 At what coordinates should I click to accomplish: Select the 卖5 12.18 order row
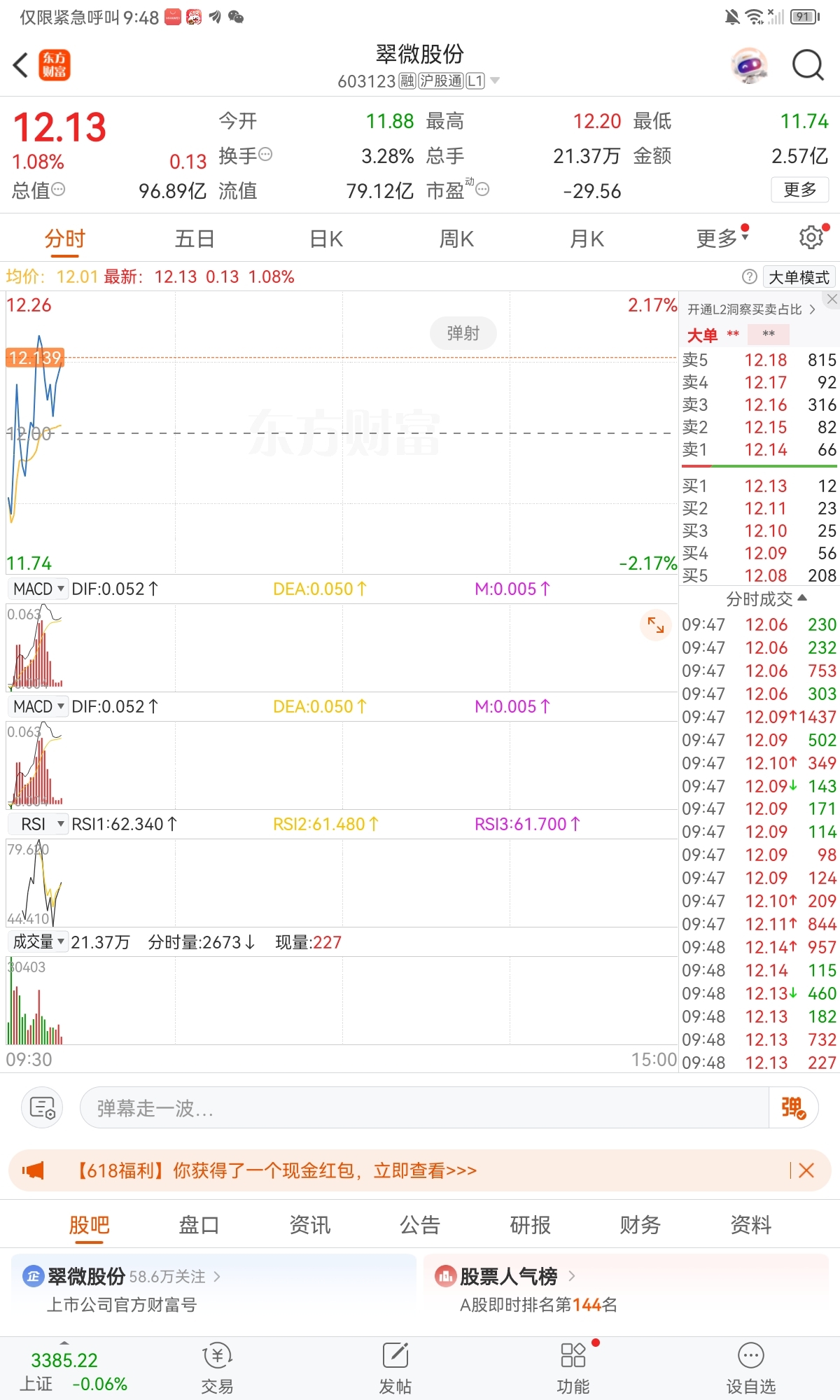click(759, 360)
